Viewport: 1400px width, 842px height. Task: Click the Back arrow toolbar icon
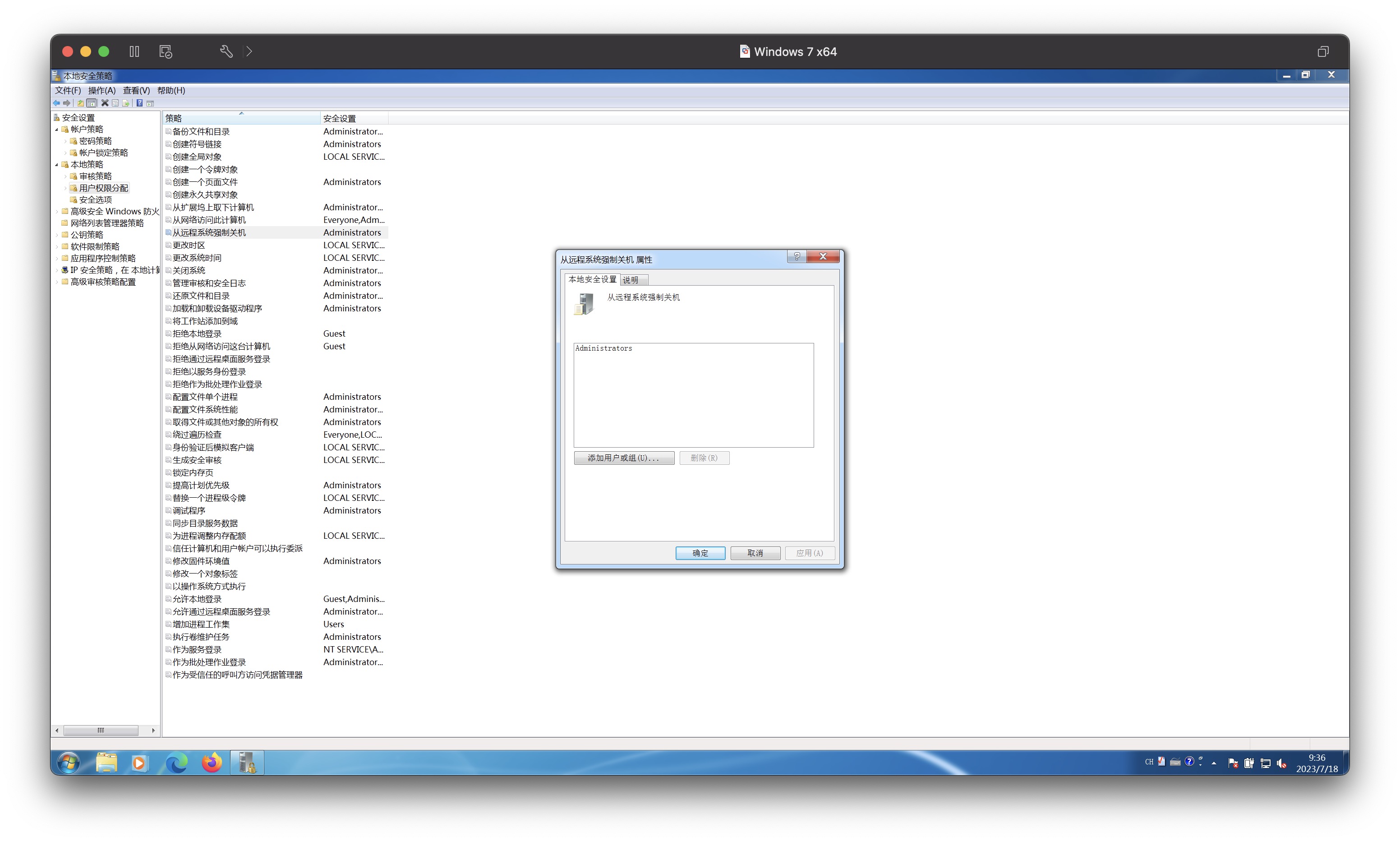56,103
